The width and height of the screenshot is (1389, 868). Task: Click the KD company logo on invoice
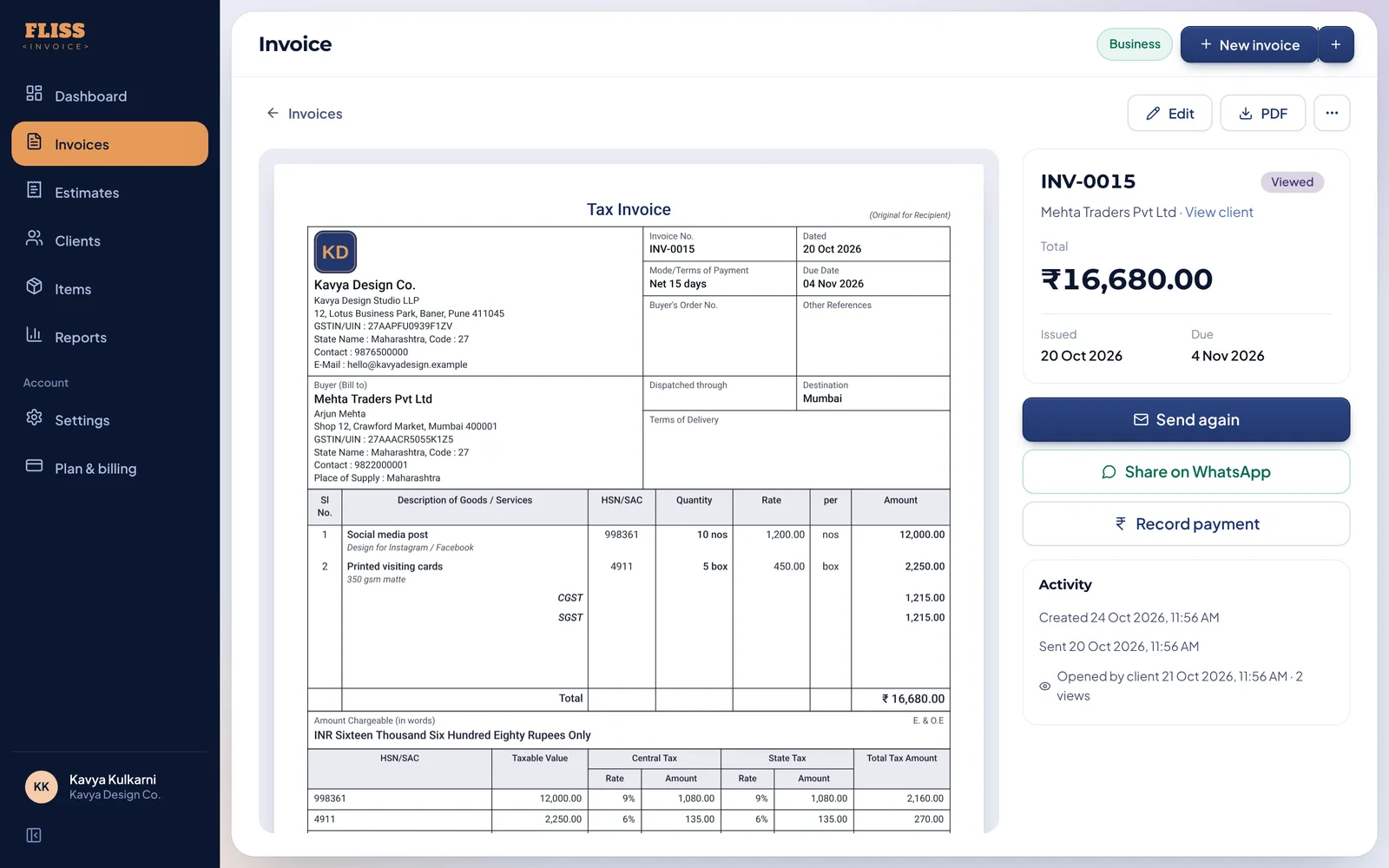click(x=335, y=253)
